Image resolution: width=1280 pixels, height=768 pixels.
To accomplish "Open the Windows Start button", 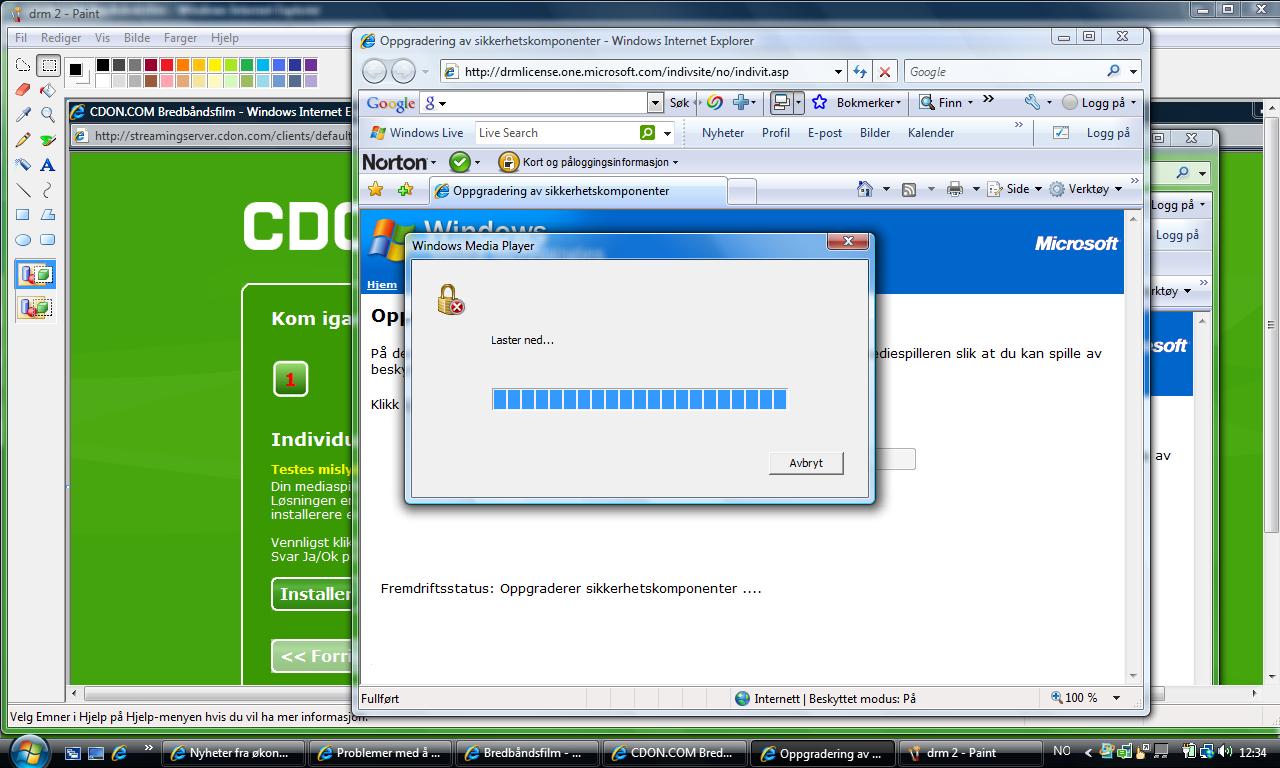I will click(x=27, y=751).
